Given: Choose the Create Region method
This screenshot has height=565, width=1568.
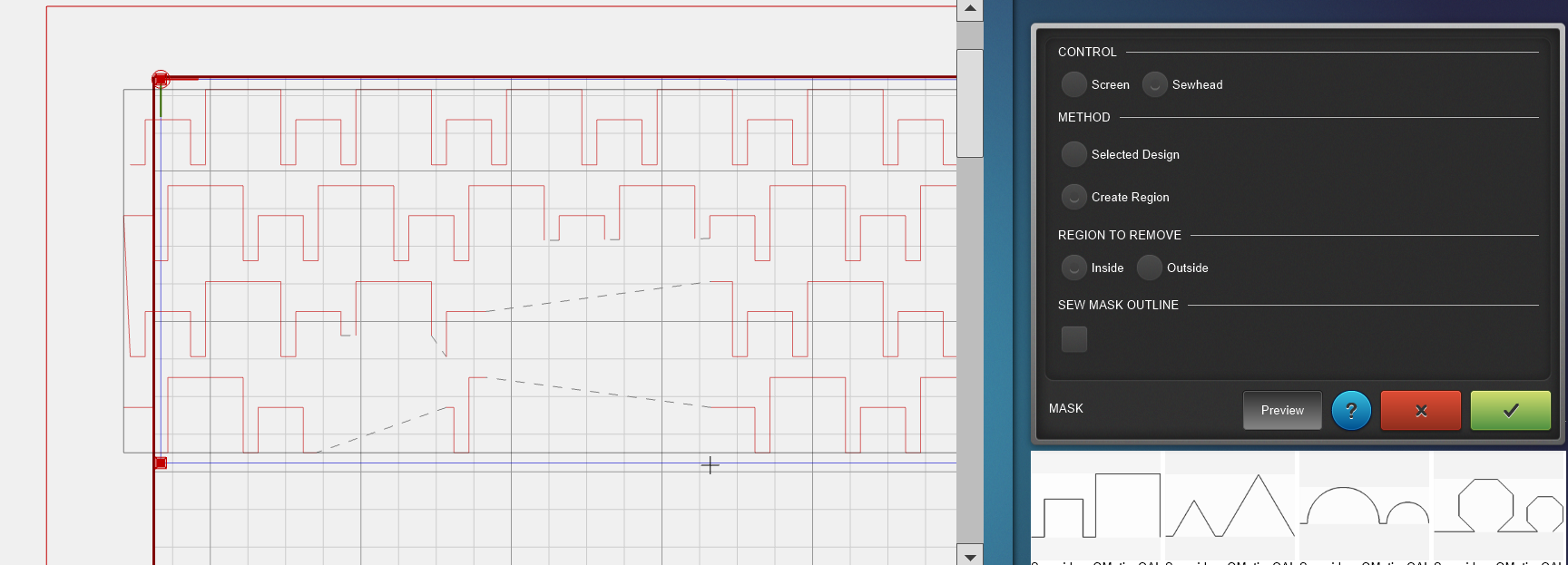Looking at the screenshot, I should coord(1074,197).
